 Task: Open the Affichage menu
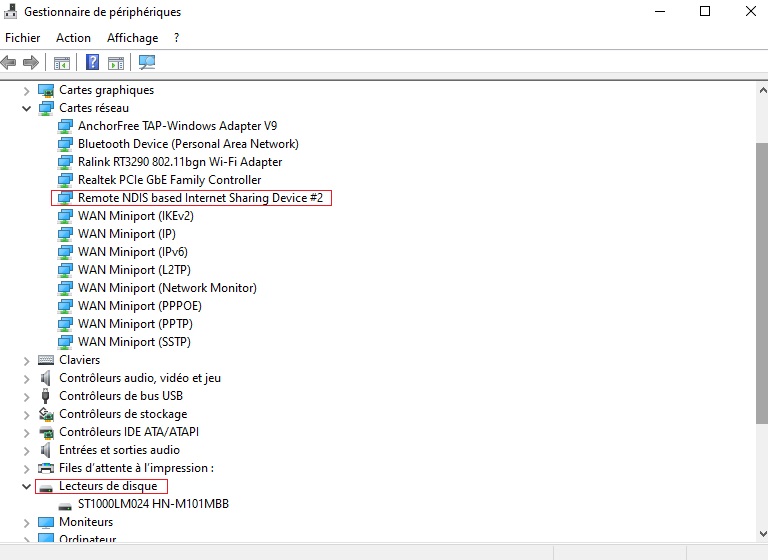coord(133,38)
